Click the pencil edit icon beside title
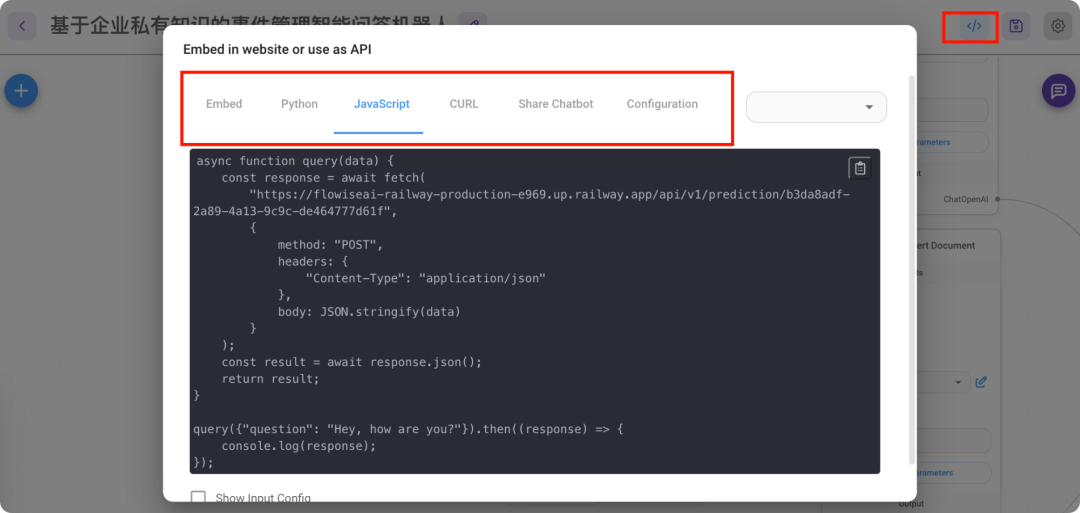 point(473,26)
